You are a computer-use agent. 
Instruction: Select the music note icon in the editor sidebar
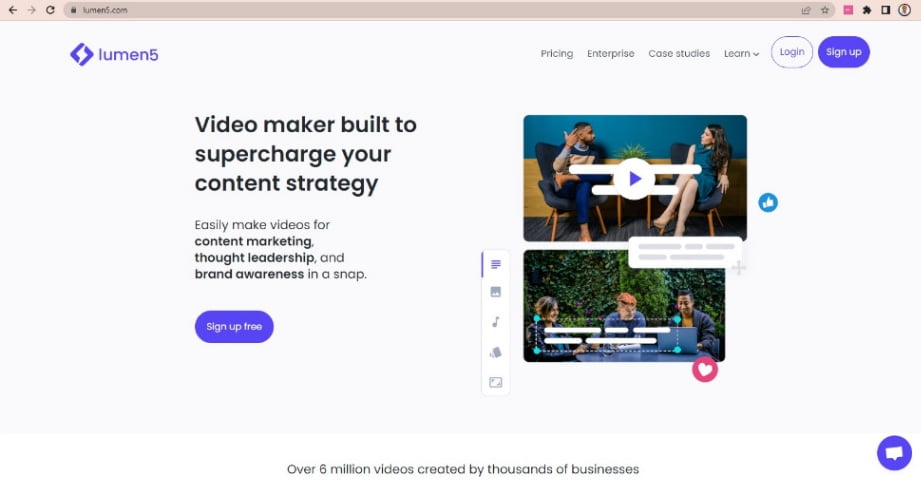click(496, 322)
